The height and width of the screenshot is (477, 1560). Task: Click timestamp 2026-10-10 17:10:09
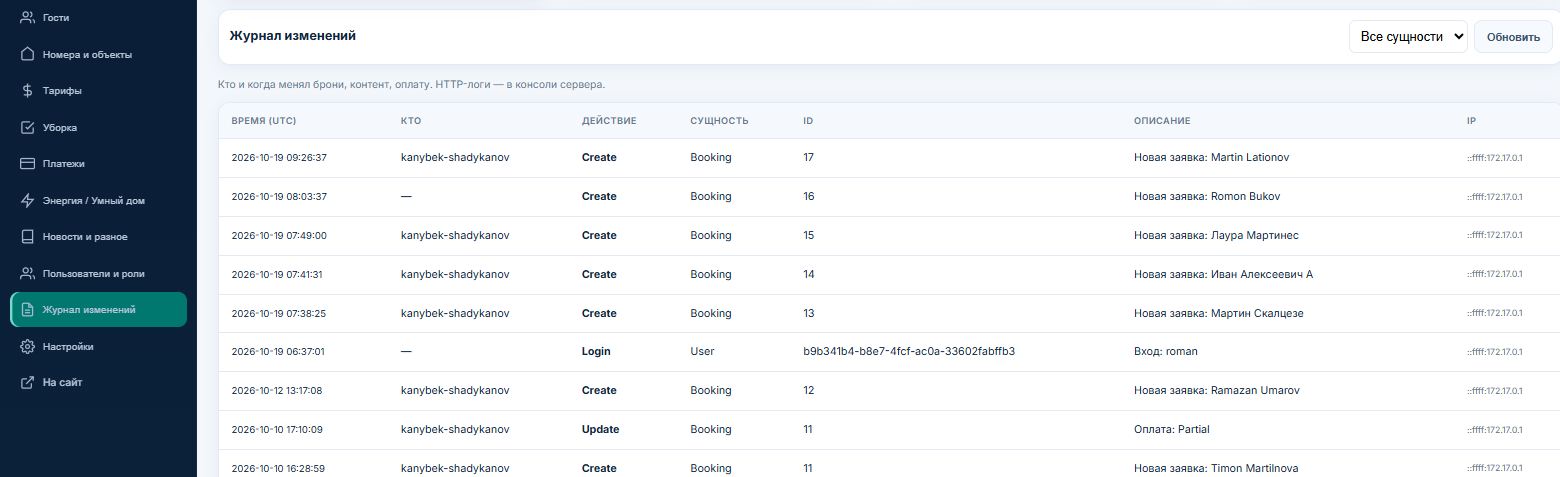tap(277, 430)
